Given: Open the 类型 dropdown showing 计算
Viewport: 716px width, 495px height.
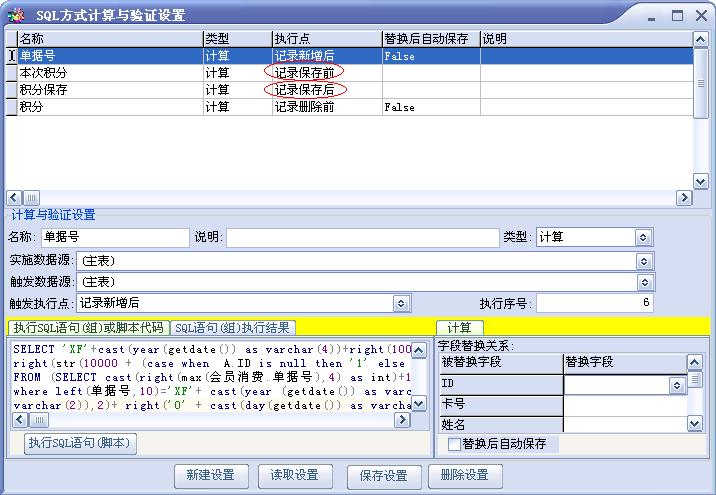Looking at the screenshot, I should pos(642,237).
